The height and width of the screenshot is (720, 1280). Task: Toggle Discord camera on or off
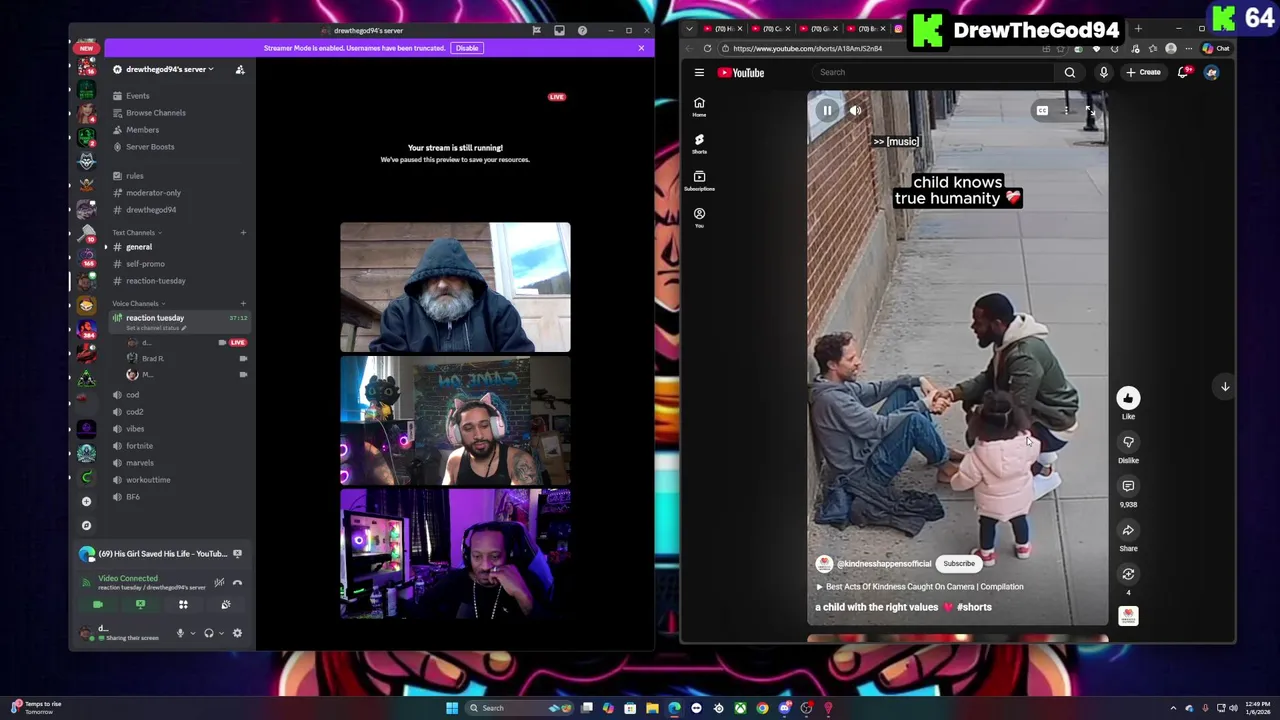(97, 604)
